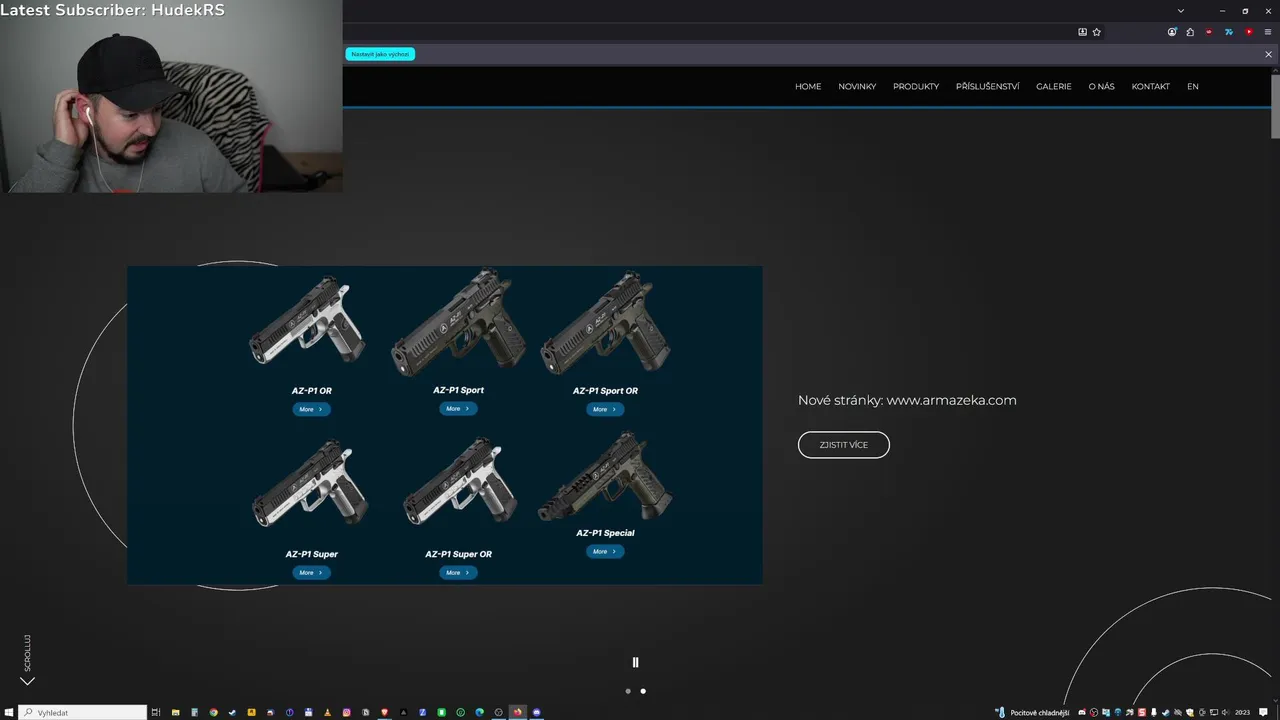Image resolution: width=1280 pixels, height=720 pixels.
Task: Click 'Nové stránky: www.armazeka.com' text
Action: point(907,400)
